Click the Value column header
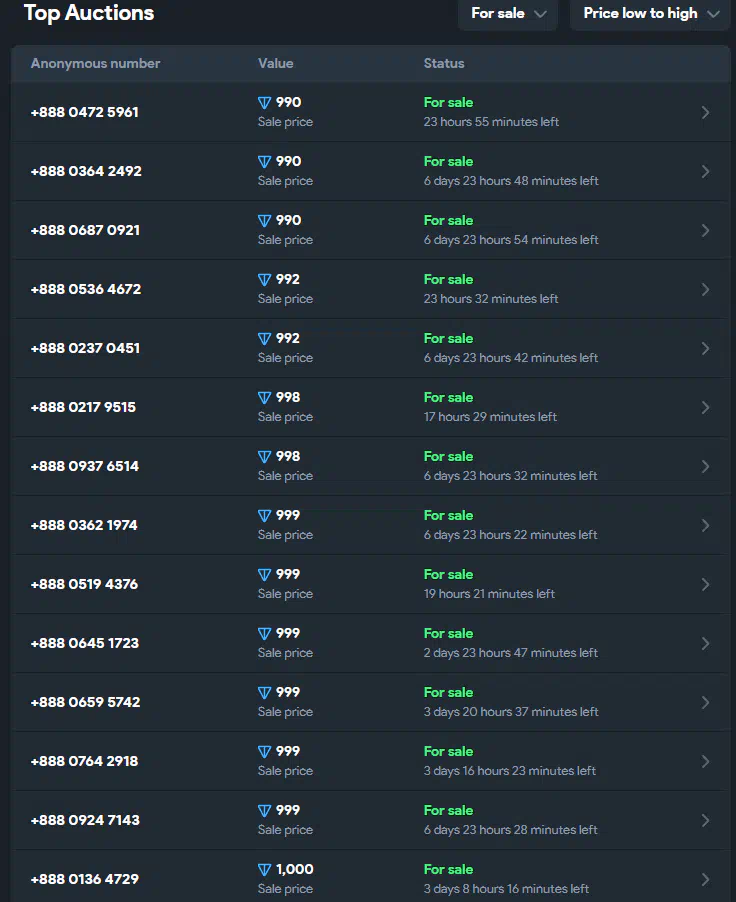This screenshot has width=736, height=902. click(276, 63)
